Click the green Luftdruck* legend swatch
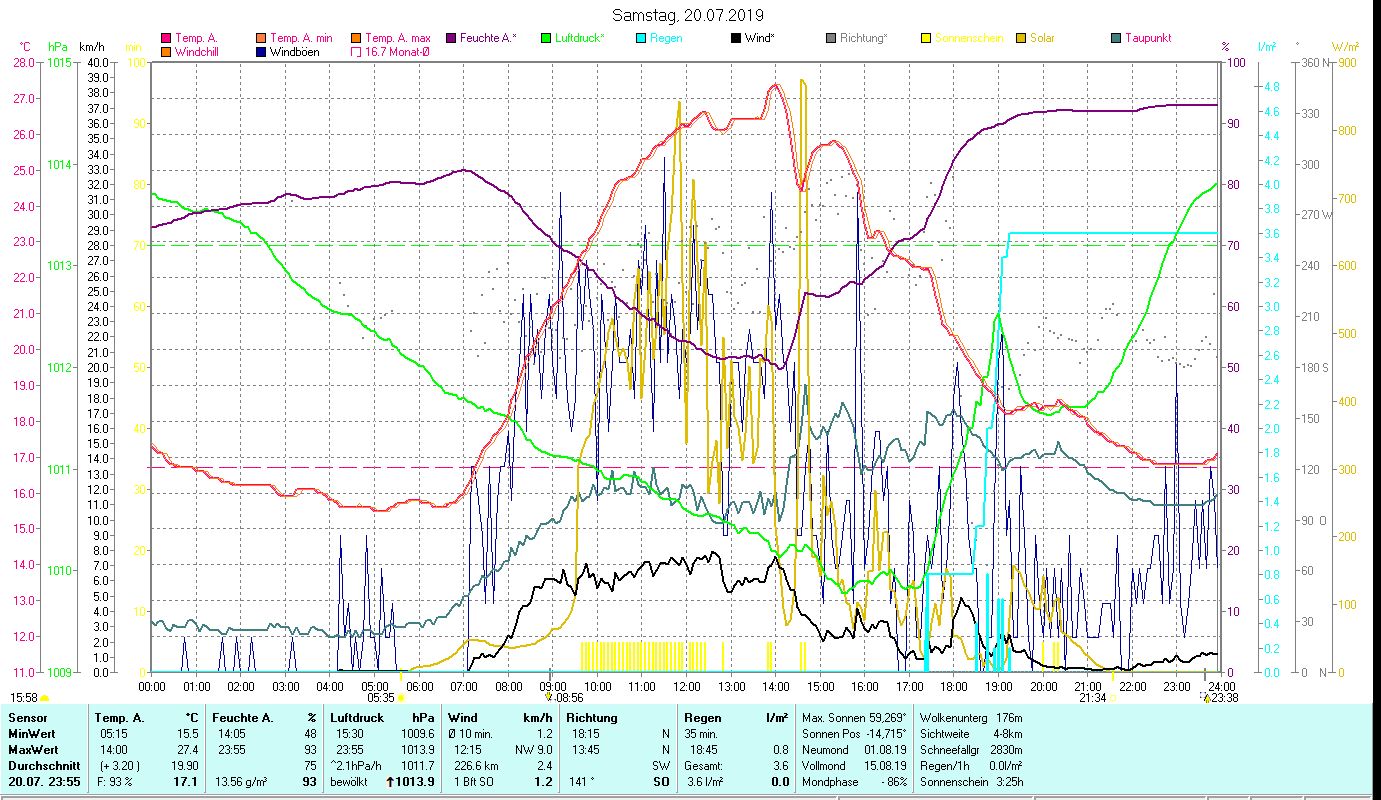1381x800 pixels. tap(546, 38)
